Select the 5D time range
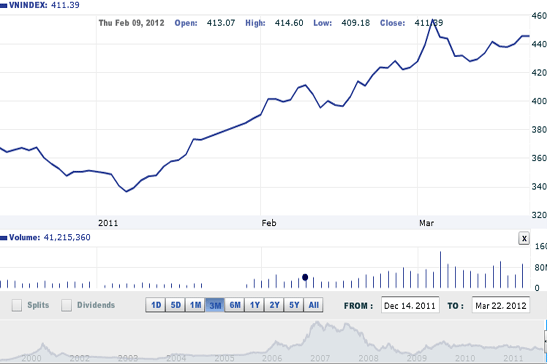The image size is (550, 364). pos(175,305)
